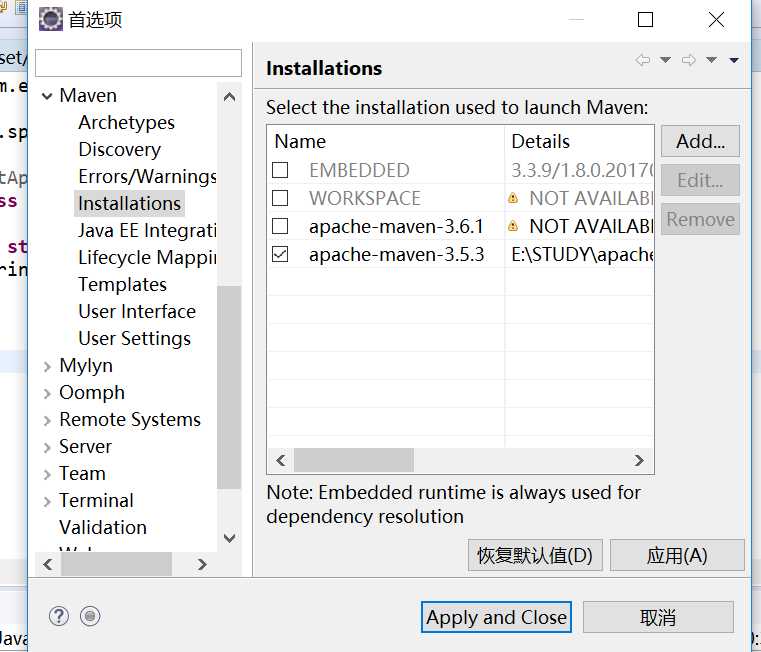Viewport: 761px width, 652px height.
Task: Click the Details column header
Action: pyautogui.click(x=579, y=141)
